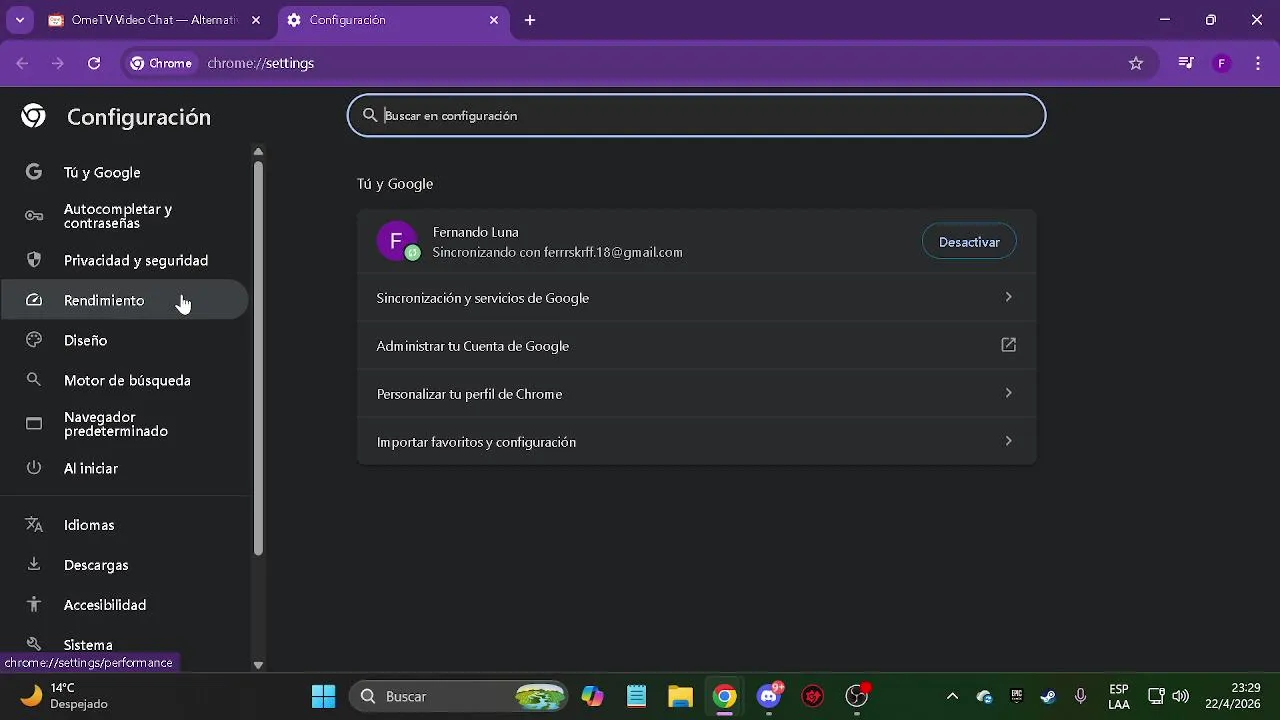Reload the page

click(94, 63)
